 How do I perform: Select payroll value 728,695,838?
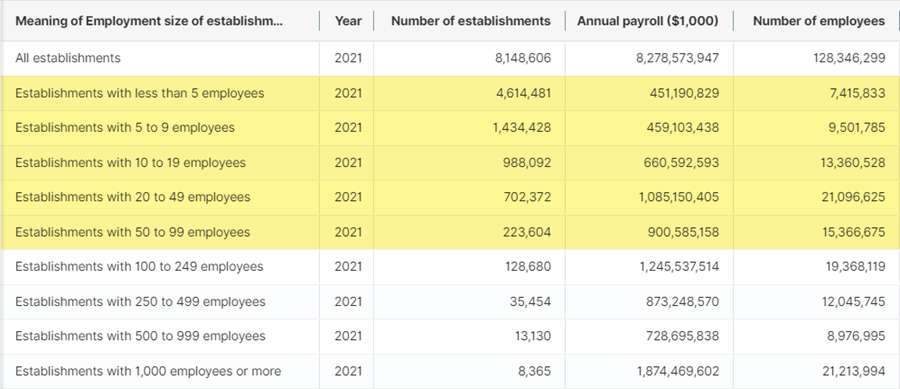pyautogui.click(x=682, y=336)
